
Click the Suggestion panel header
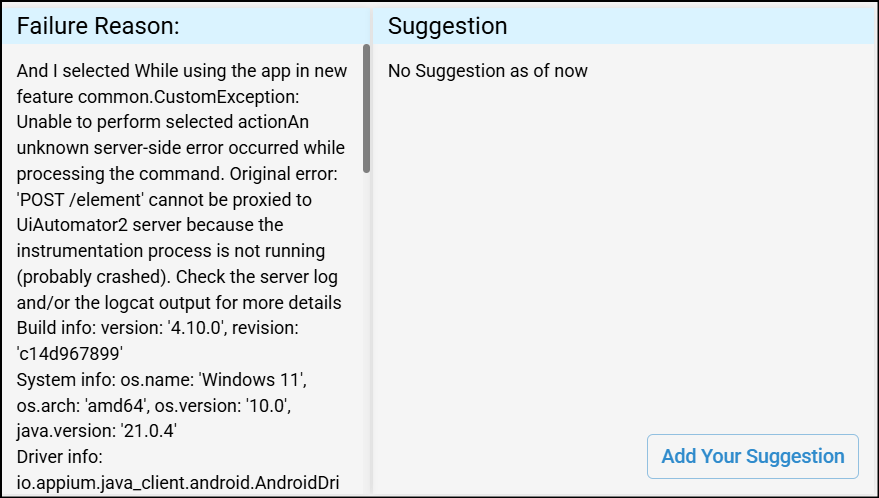click(x=447, y=27)
